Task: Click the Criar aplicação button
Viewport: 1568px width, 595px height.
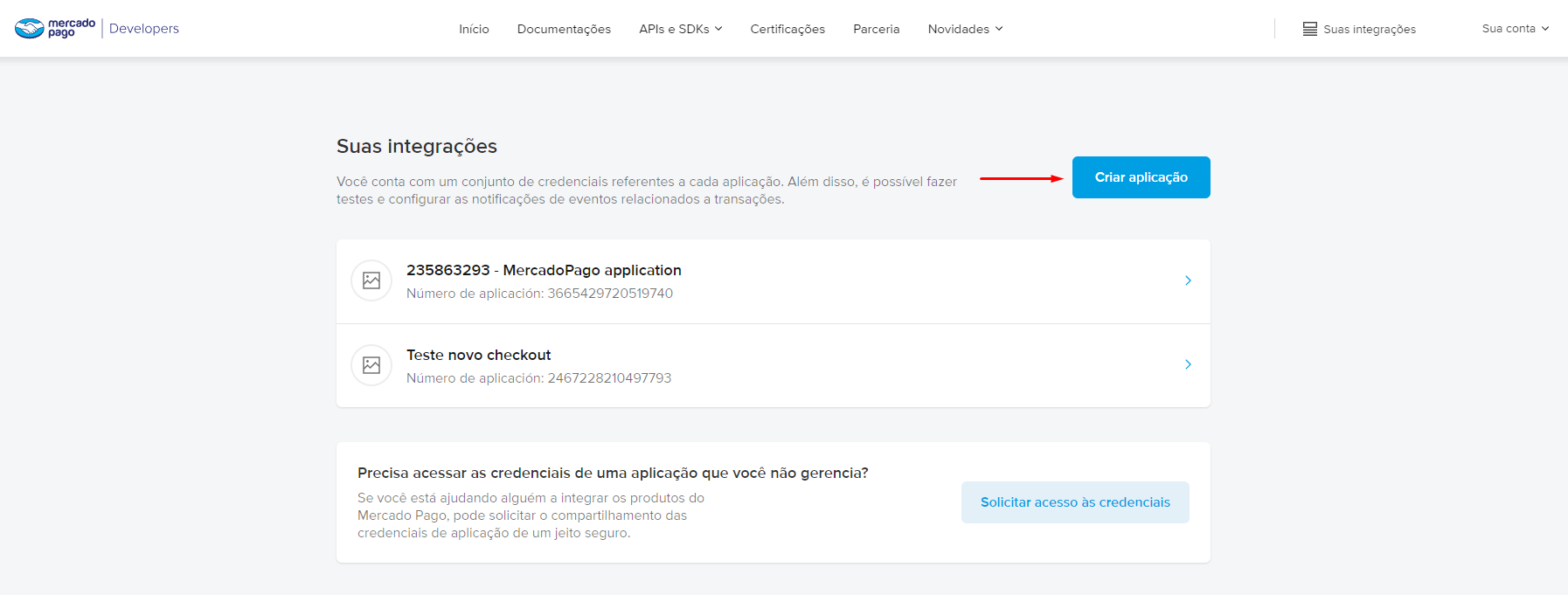Action: click(1141, 177)
